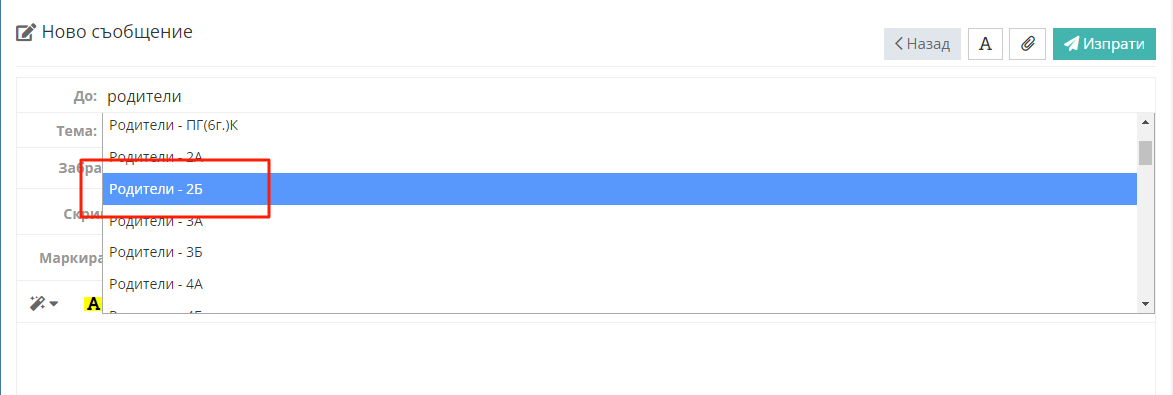
Task: Select Родители - 2Б from the dropdown
Action: coord(619,189)
